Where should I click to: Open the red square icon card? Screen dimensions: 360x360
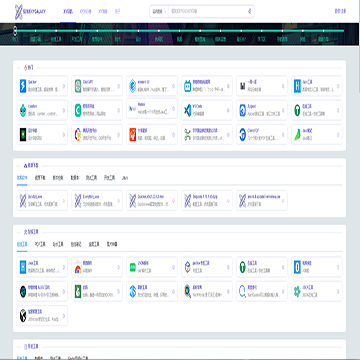tap(152, 135)
